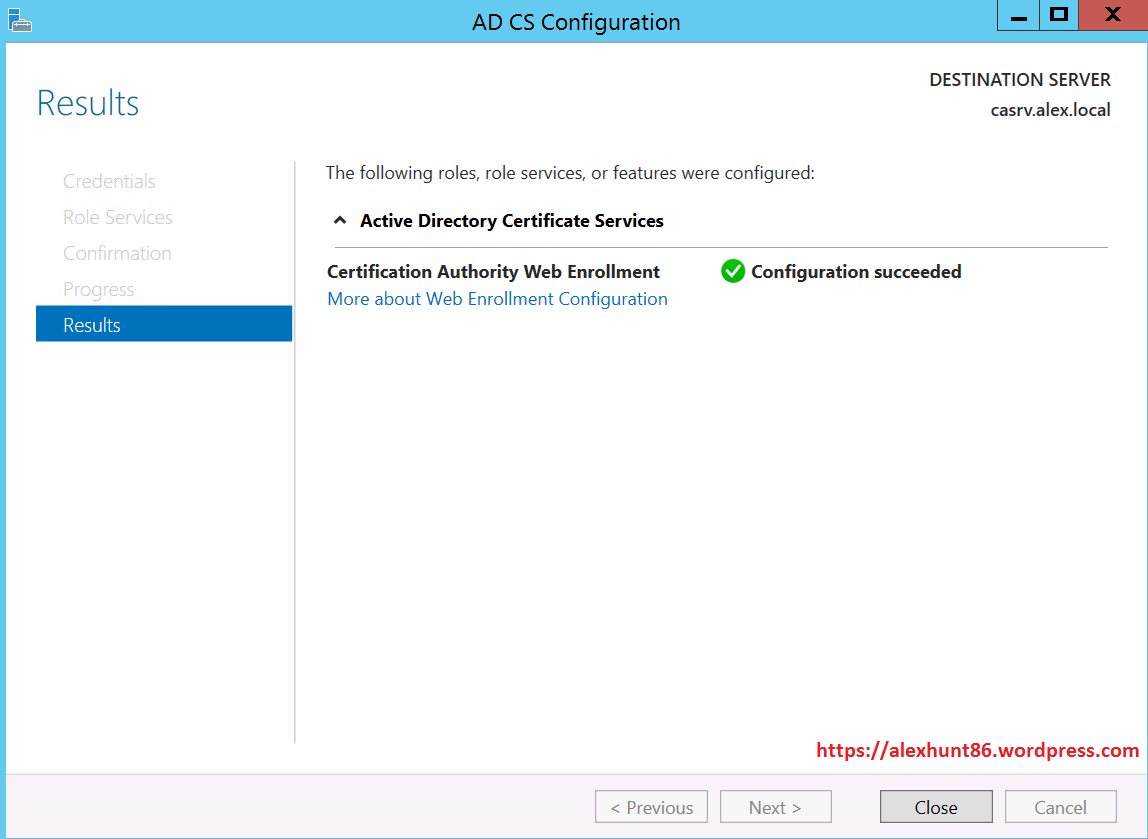Click the Configuration succeeded status text
The width and height of the screenshot is (1148, 839).
click(x=856, y=271)
